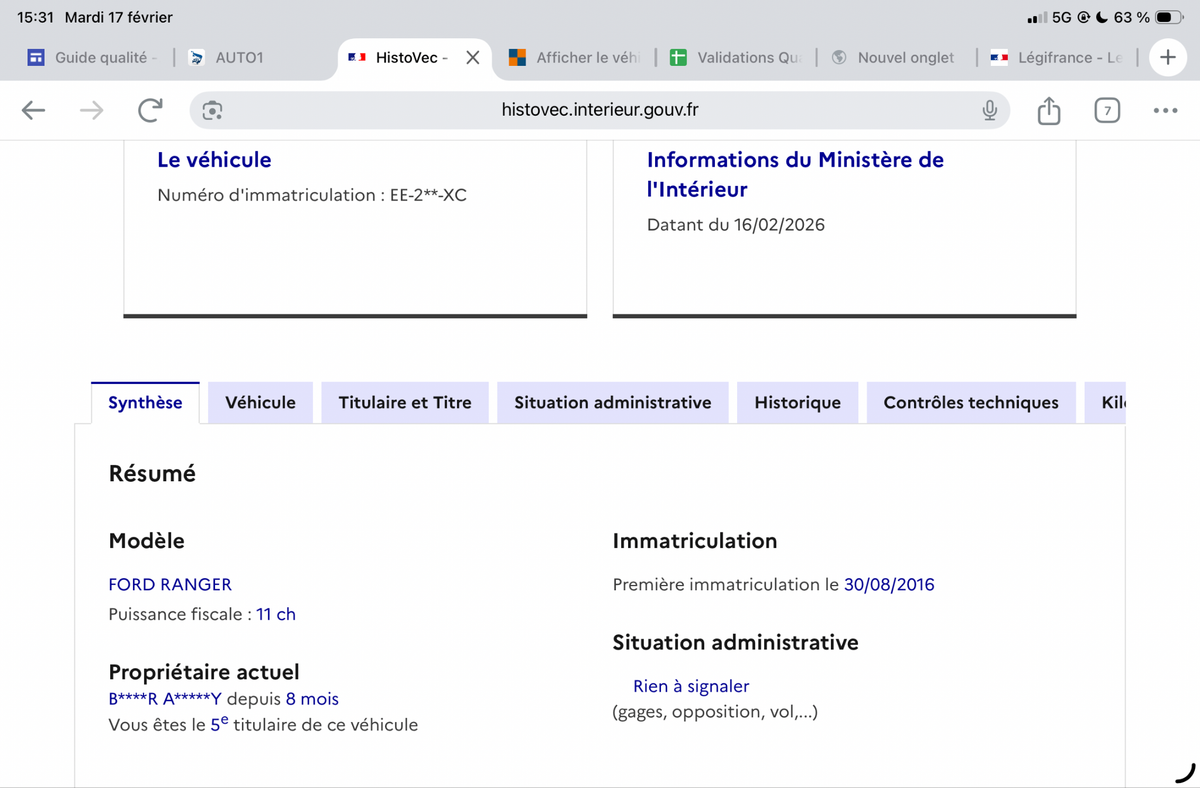This screenshot has width=1200, height=788.
Task: Tap the lens search icon in address bar
Action: click(x=212, y=111)
